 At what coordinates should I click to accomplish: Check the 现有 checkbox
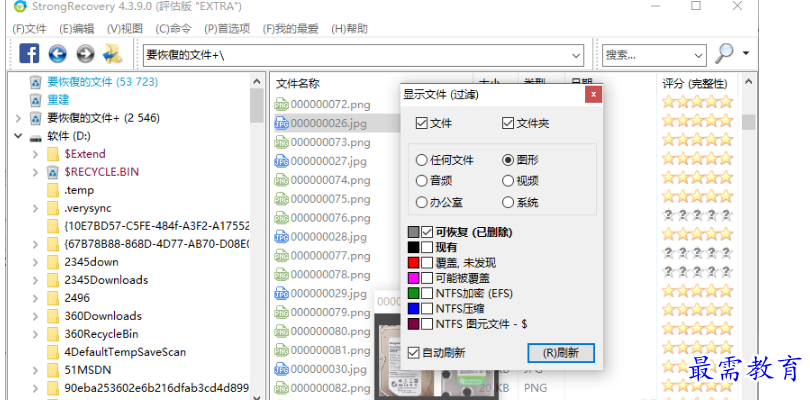[x=427, y=248]
